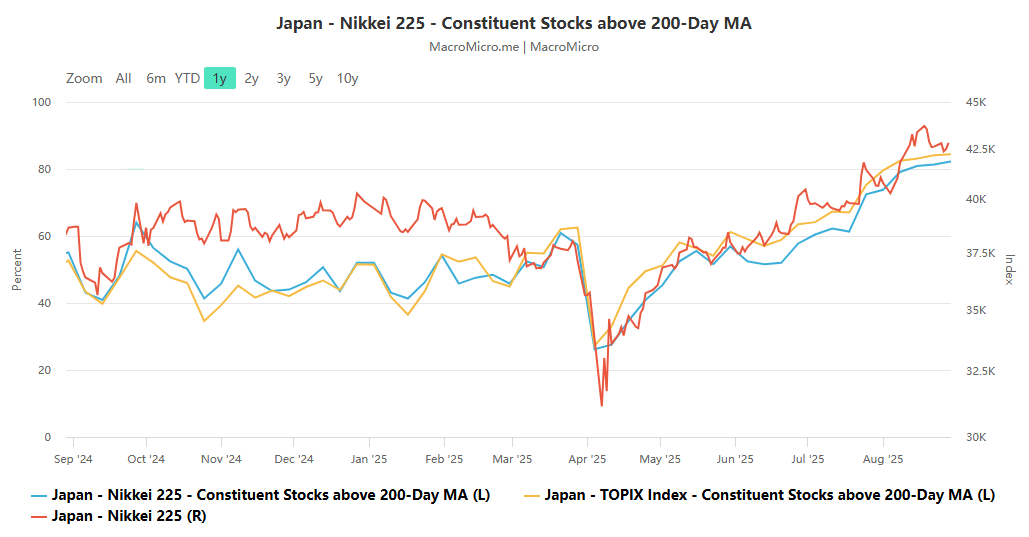Click the red Nikkei 225 legend marker
Image resolution: width=1029 pixels, height=537 pixels.
39,516
